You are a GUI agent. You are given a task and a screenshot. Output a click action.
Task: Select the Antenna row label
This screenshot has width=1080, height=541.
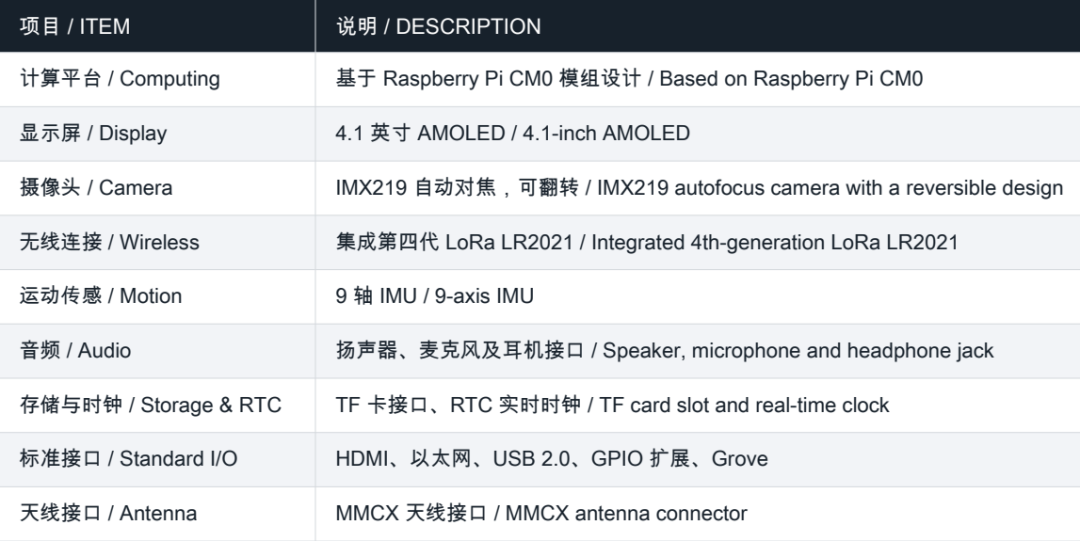[108, 513]
